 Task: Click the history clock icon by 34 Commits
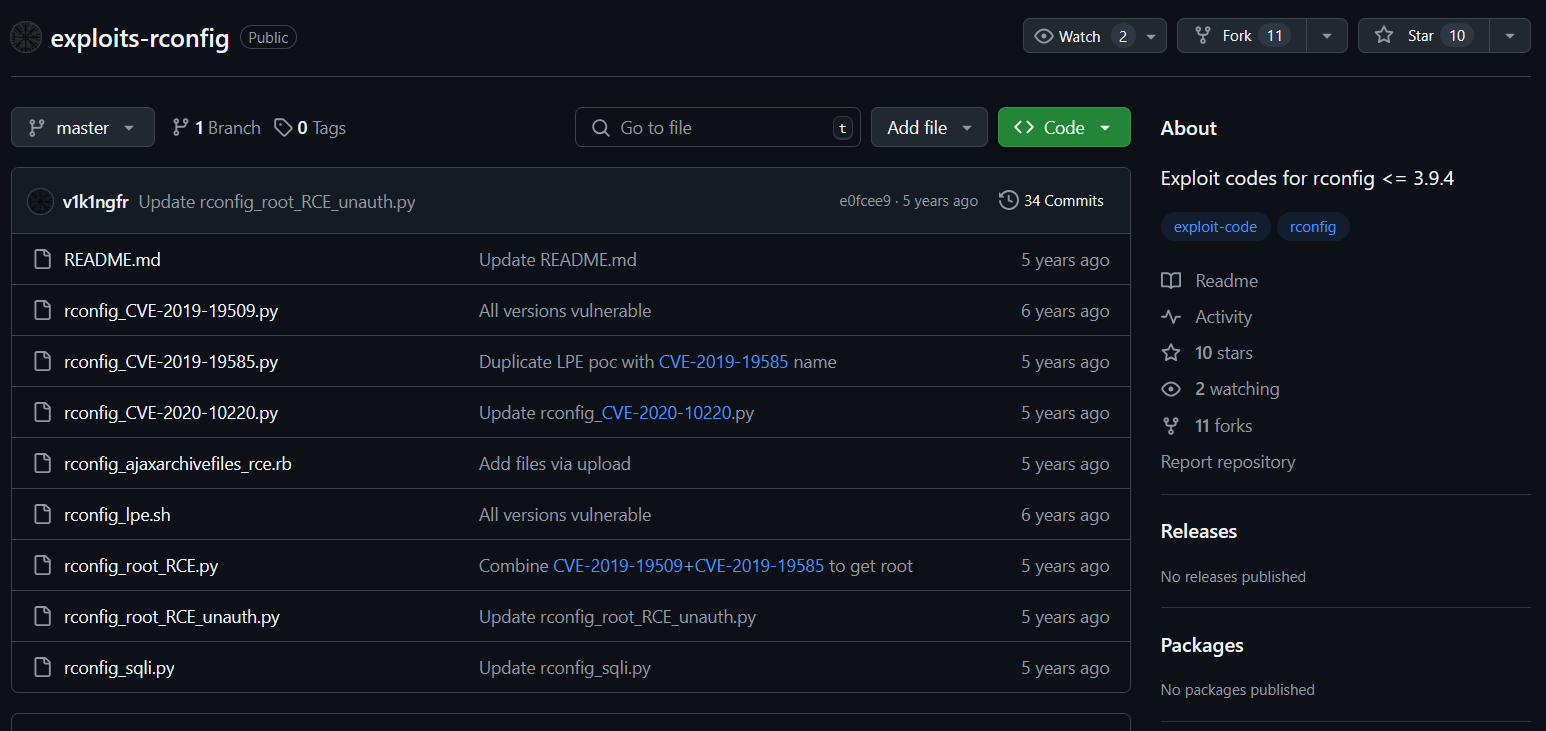click(x=1009, y=201)
